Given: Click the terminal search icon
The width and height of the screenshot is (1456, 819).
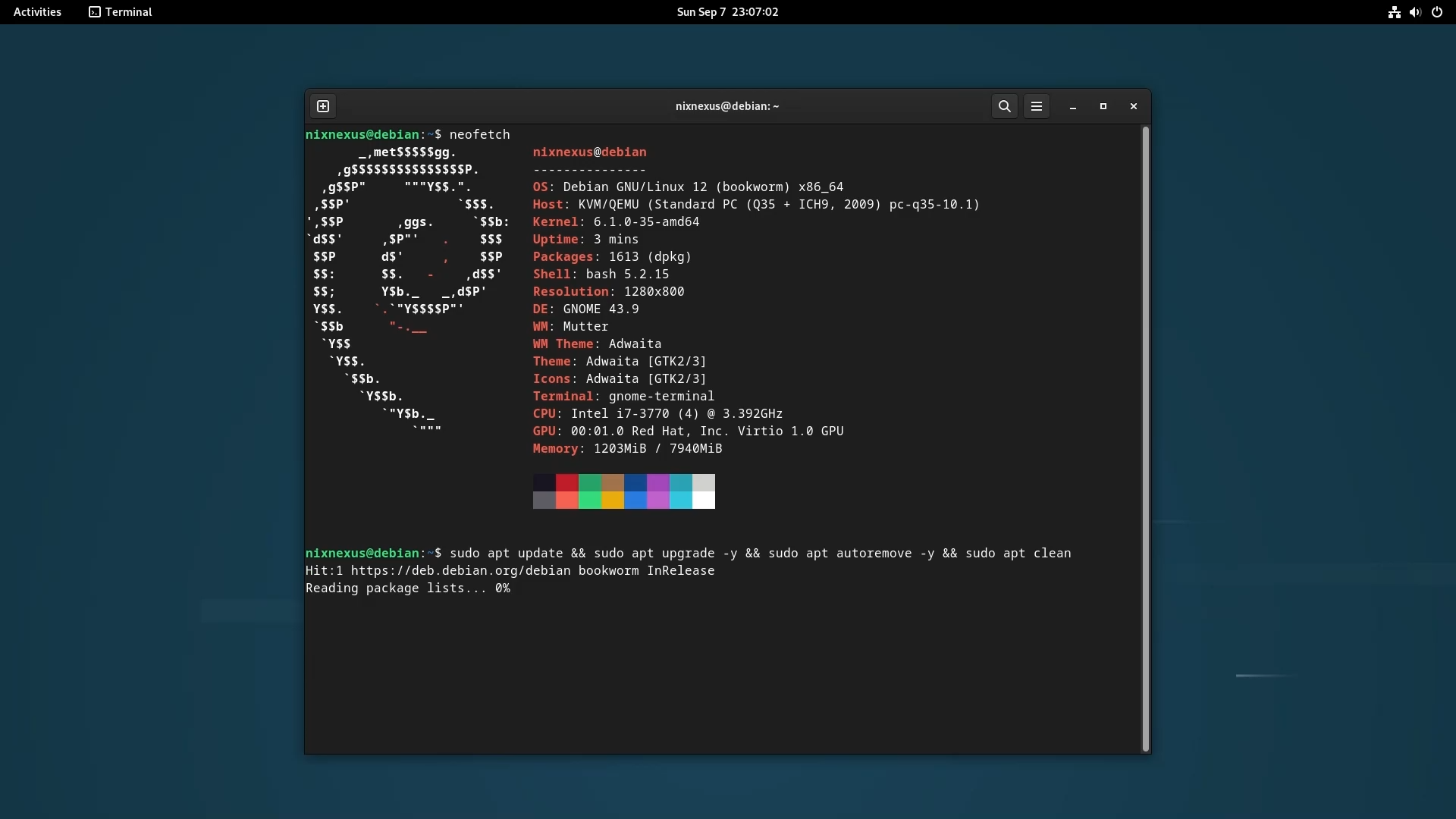Looking at the screenshot, I should point(1004,106).
